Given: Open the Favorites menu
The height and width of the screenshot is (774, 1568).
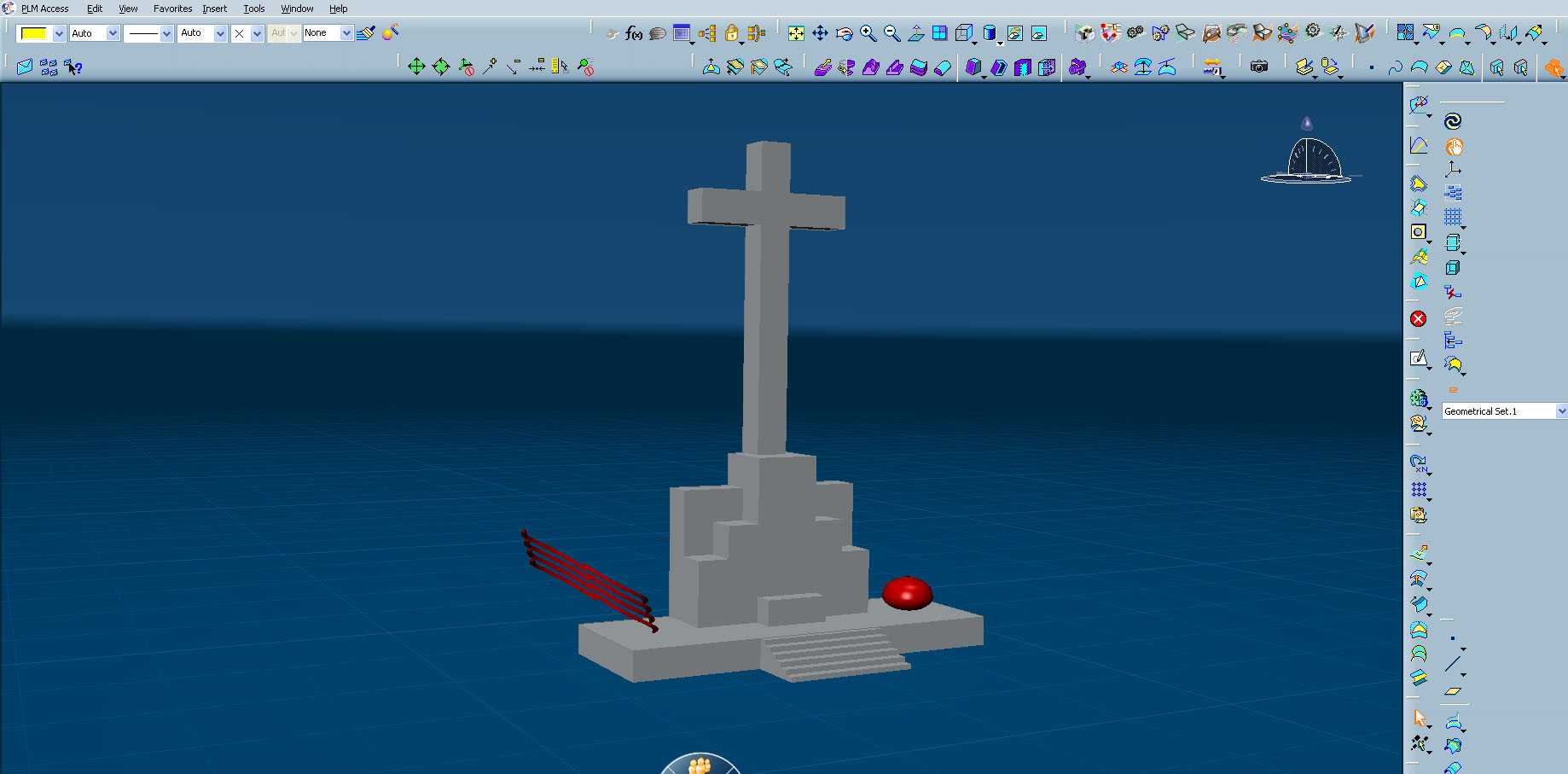Looking at the screenshot, I should (x=172, y=9).
